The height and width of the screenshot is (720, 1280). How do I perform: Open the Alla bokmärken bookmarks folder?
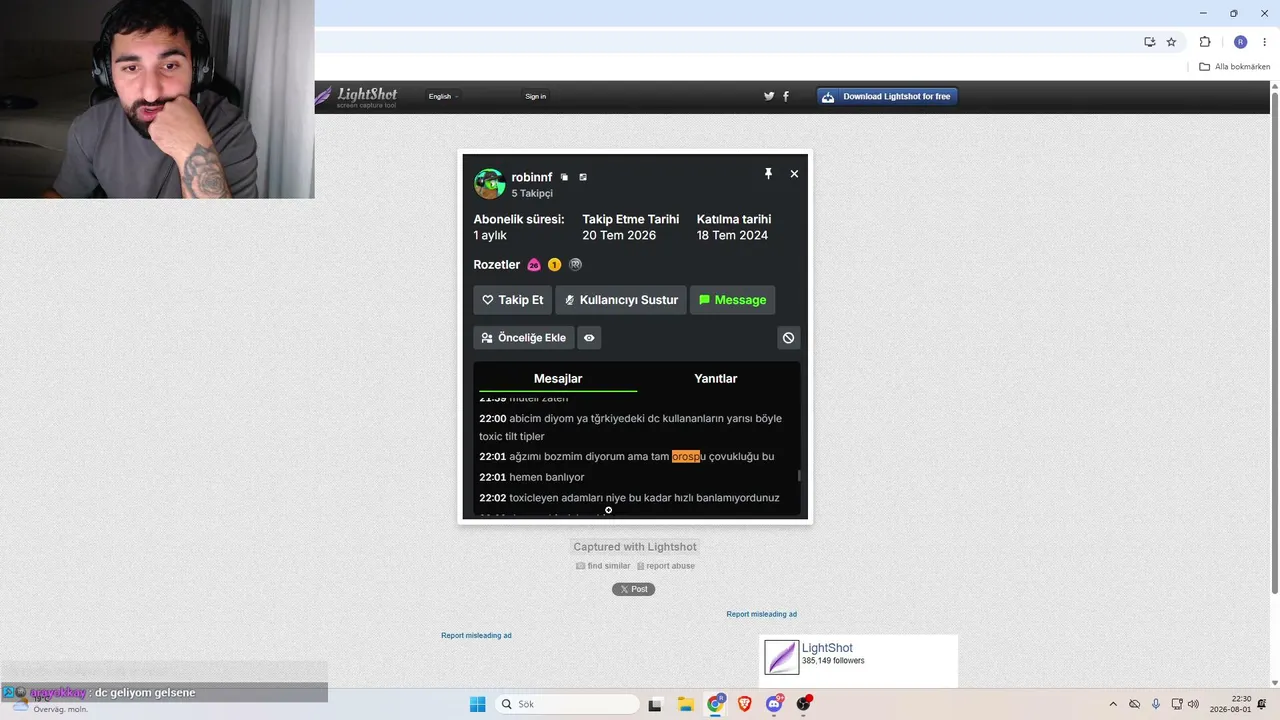(x=1235, y=67)
